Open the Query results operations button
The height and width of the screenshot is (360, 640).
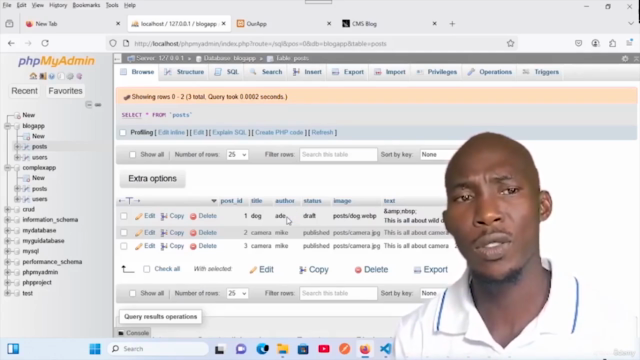160,317
